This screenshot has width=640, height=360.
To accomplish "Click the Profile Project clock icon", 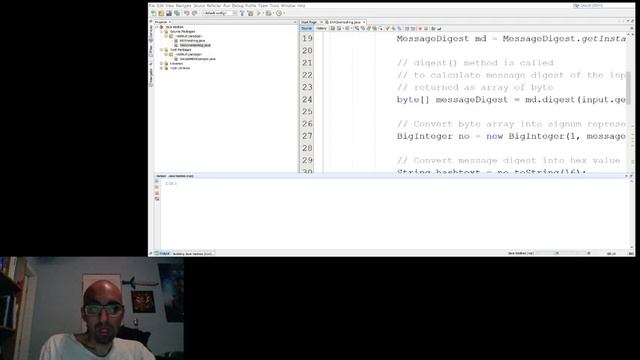I will (x=279, y=13).
